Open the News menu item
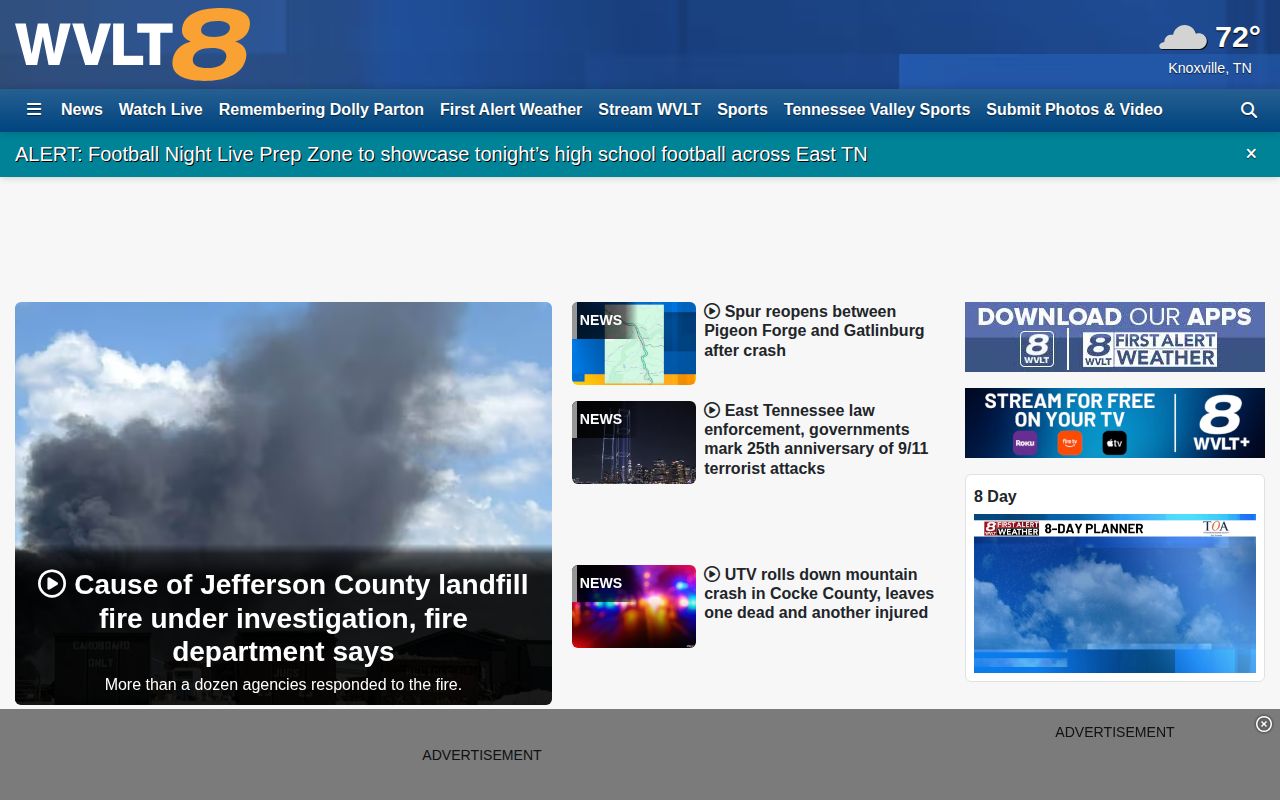This screenshot has height=800, width=1280. [x=82, y=110]
